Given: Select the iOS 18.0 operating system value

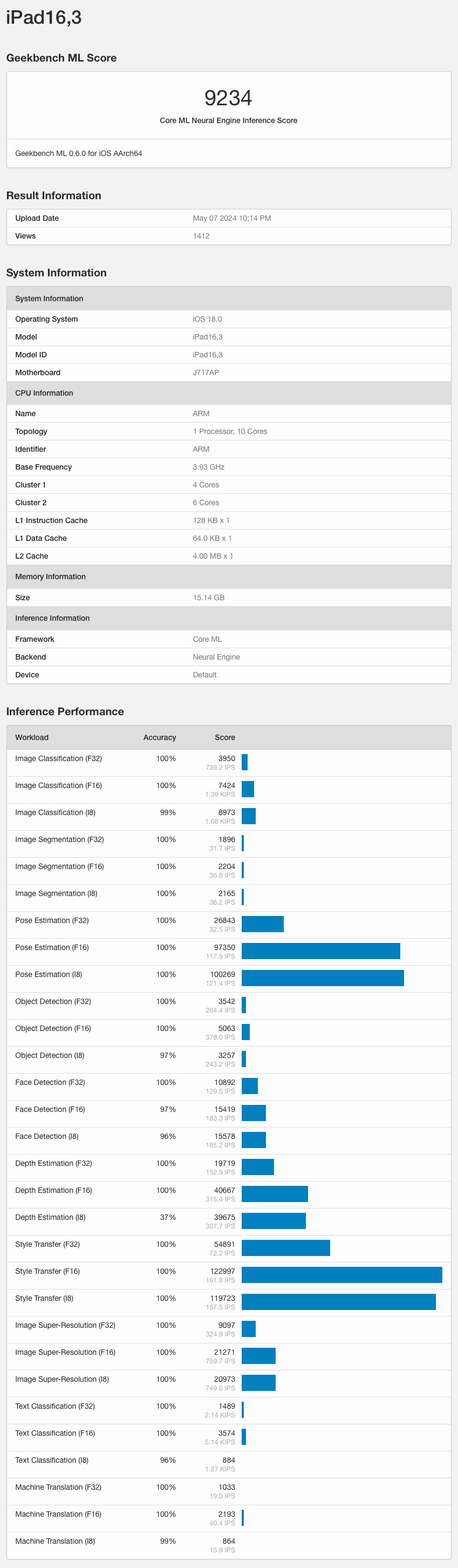Looking at the screenshot, I should click(x=207, y=319).
